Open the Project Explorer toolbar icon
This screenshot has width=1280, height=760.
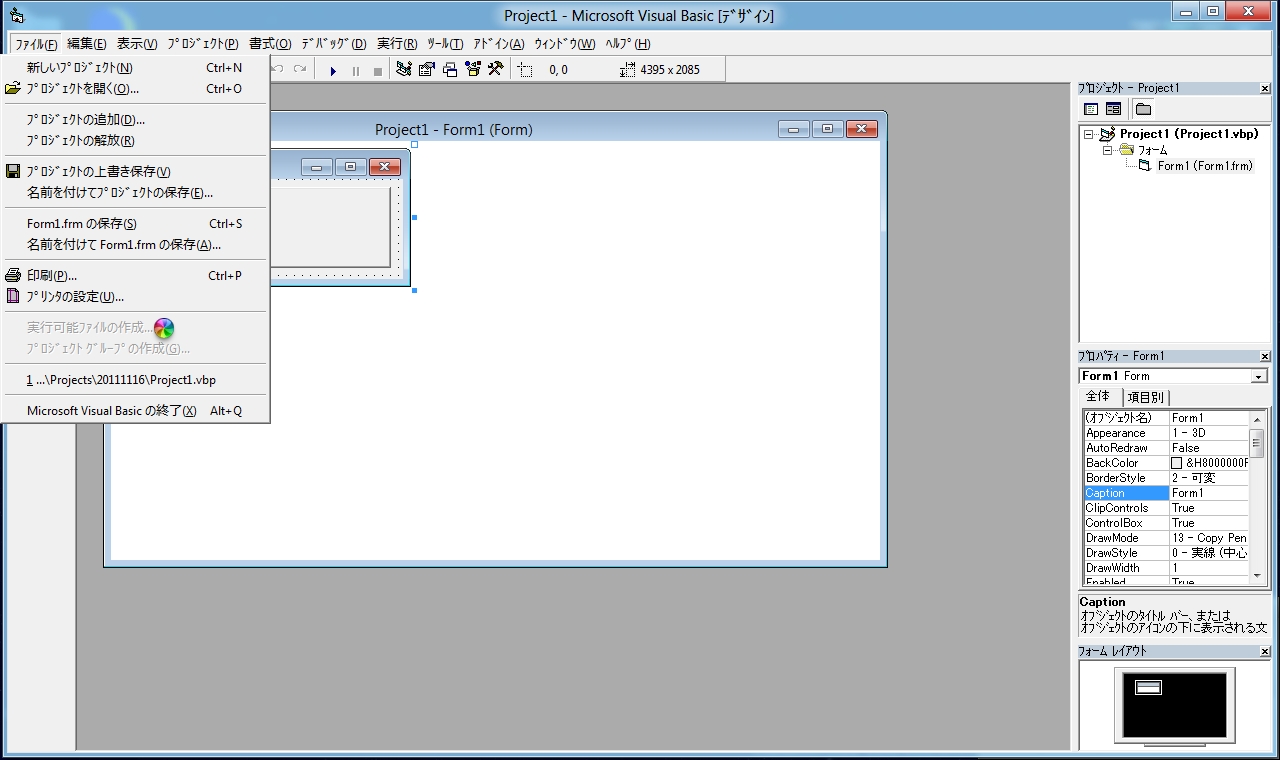tap(404, 69)
